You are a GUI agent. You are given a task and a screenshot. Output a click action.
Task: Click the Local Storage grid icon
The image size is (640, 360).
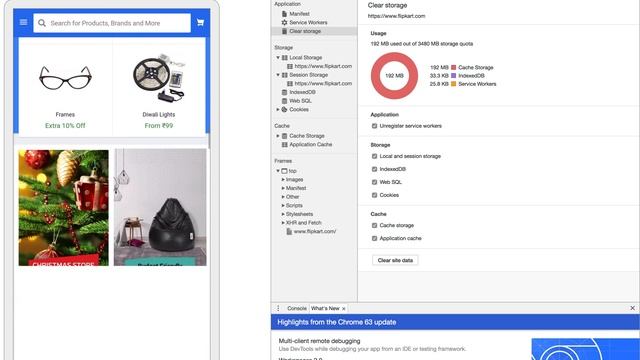pyautogui.click(x=285, y=58)
